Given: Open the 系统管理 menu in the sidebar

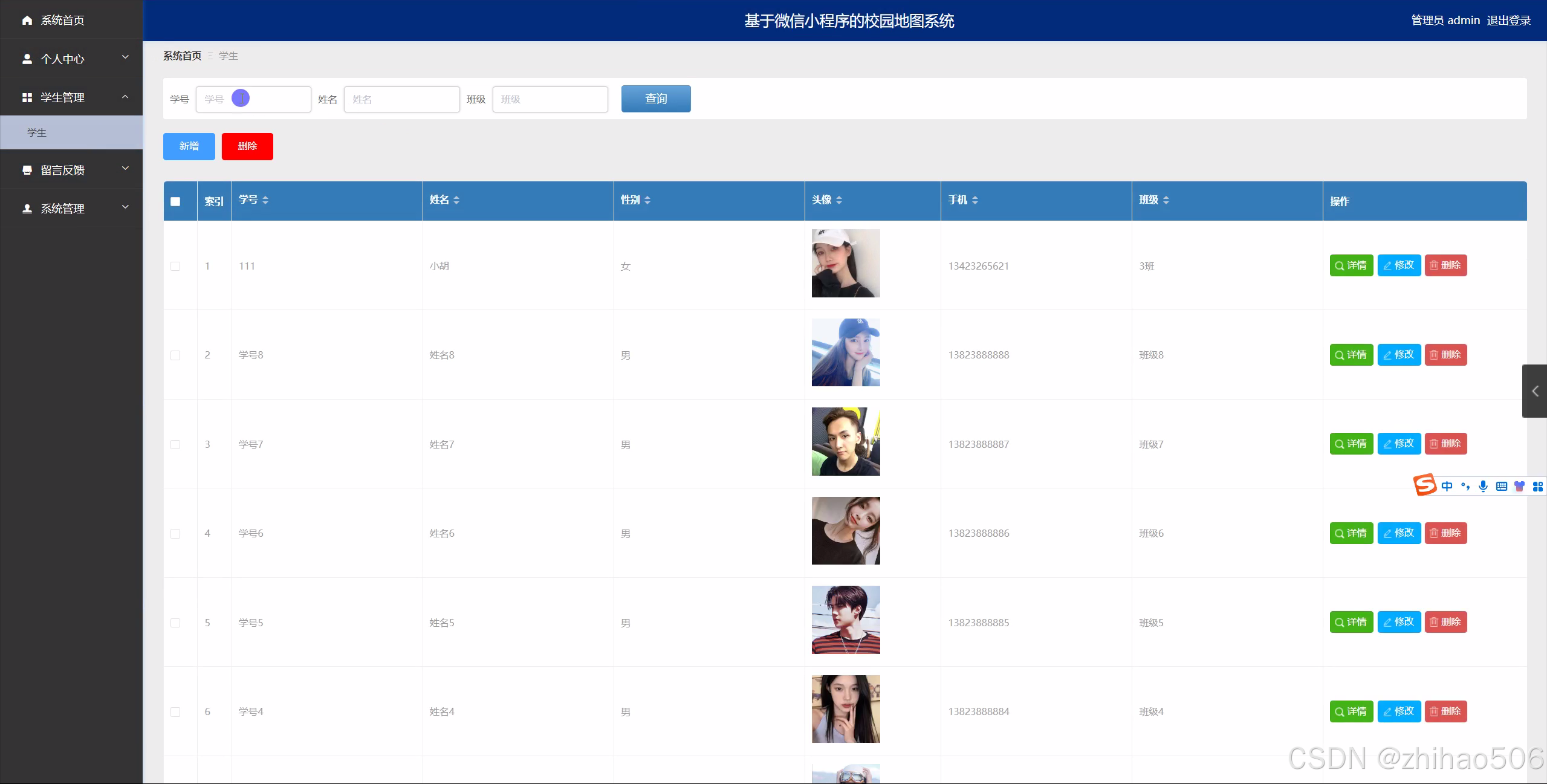Looking at the screenshot, I should (71, 209).
